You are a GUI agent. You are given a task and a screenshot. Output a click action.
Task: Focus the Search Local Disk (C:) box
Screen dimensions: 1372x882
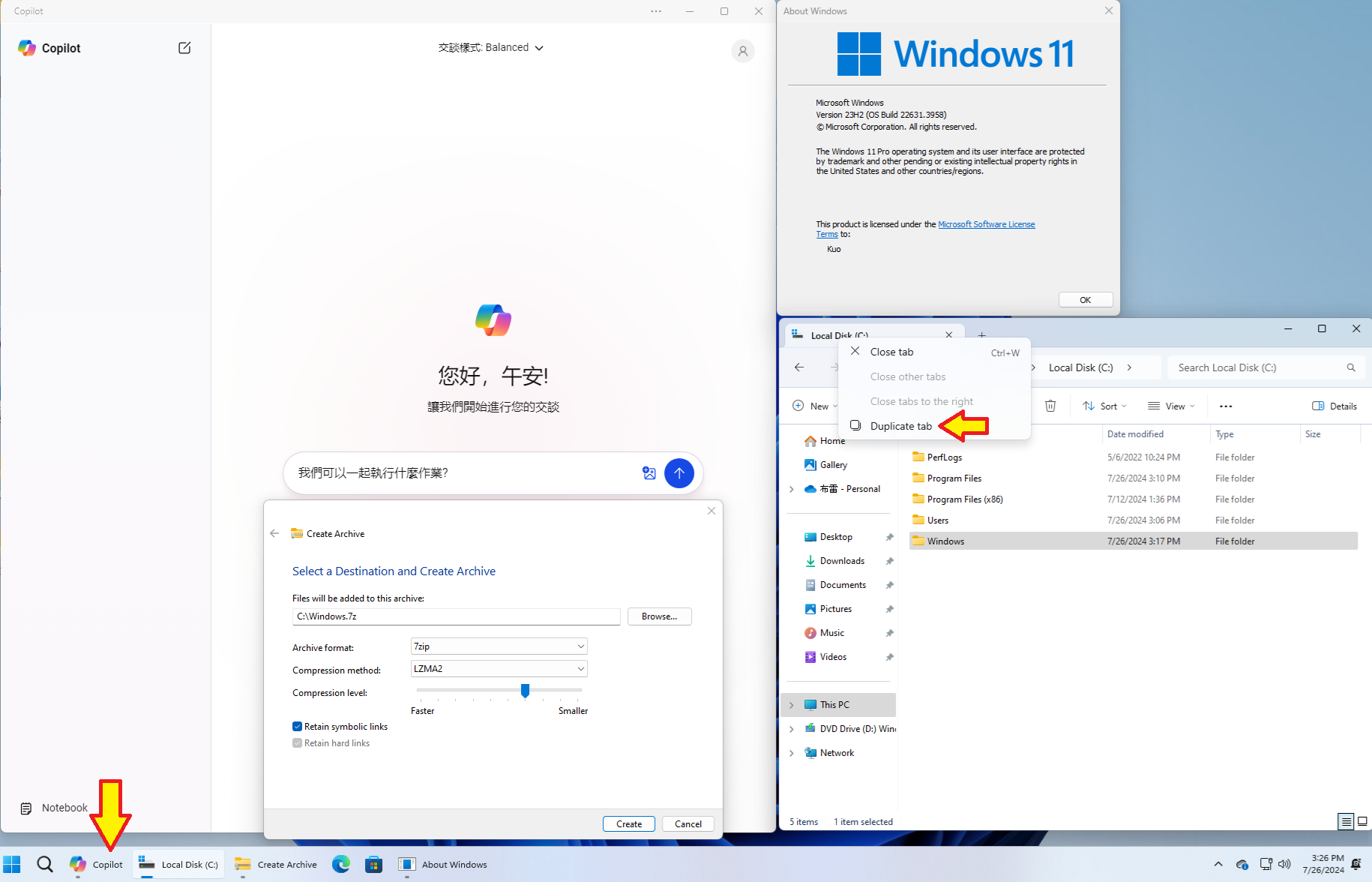(x=1264, y=367)
